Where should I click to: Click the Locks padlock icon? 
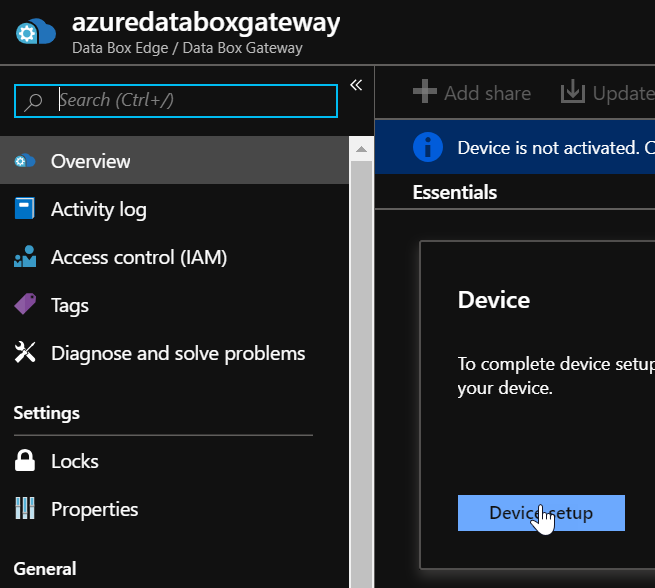pyautogui.click(x=24, y=461)
